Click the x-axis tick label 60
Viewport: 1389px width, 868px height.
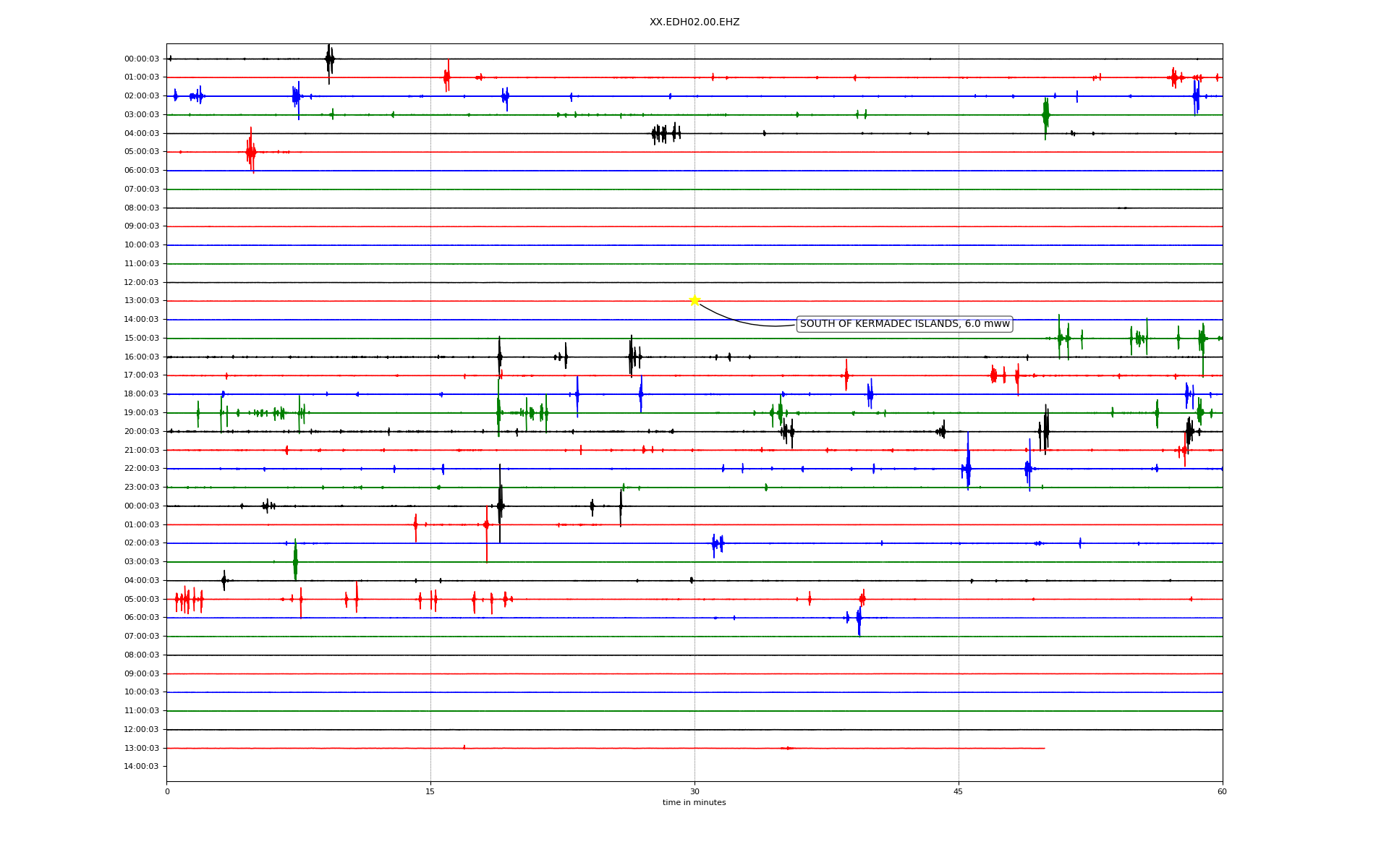coord(1222,792)
